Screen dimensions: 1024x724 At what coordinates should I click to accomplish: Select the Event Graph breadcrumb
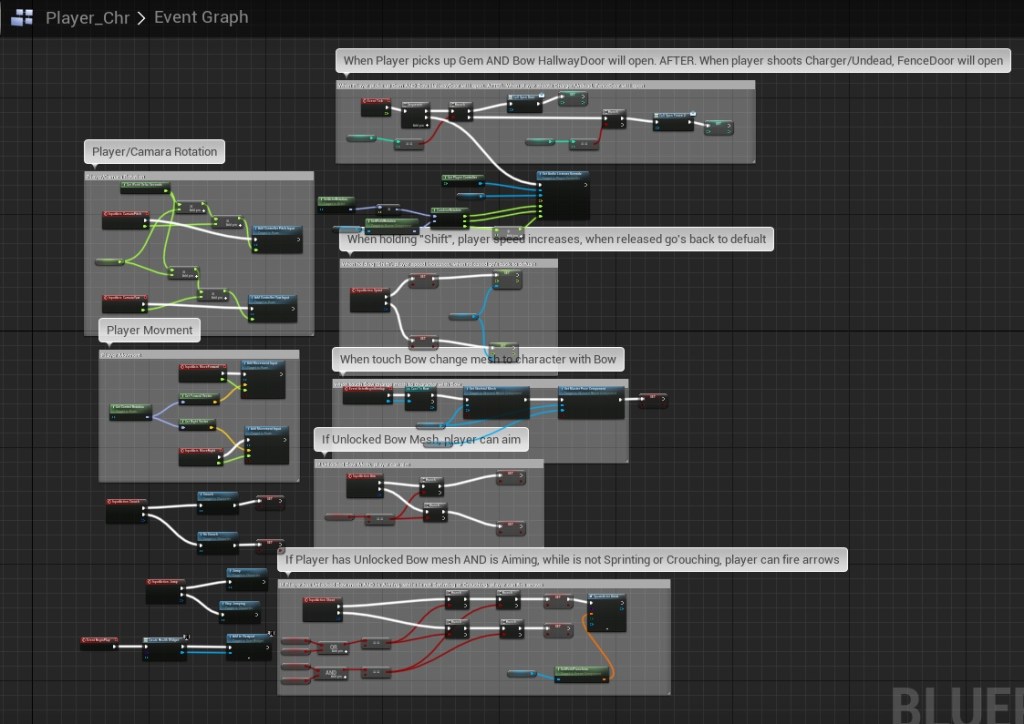pos(201,17)
